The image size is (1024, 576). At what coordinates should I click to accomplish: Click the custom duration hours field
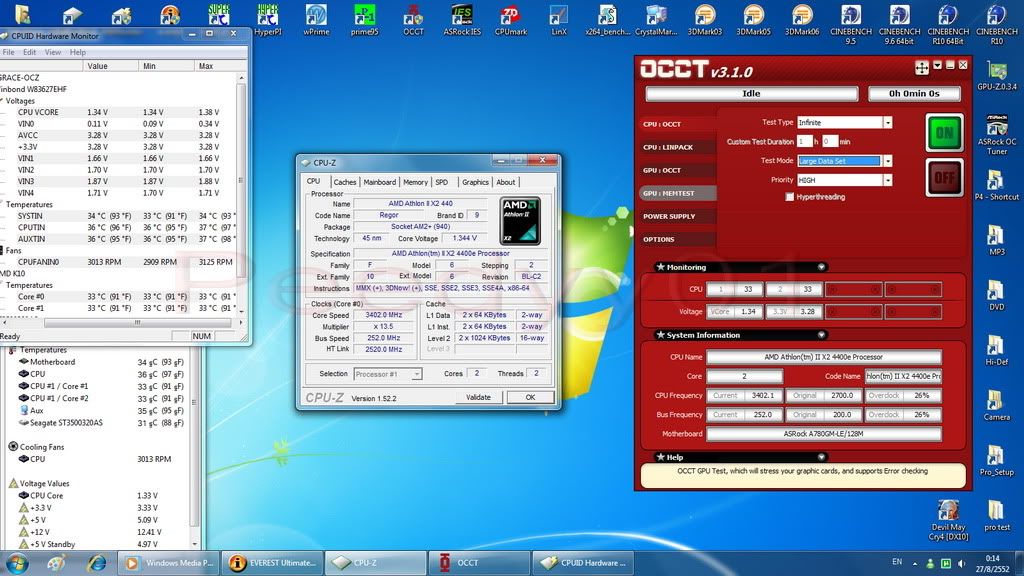click(804, 141)
